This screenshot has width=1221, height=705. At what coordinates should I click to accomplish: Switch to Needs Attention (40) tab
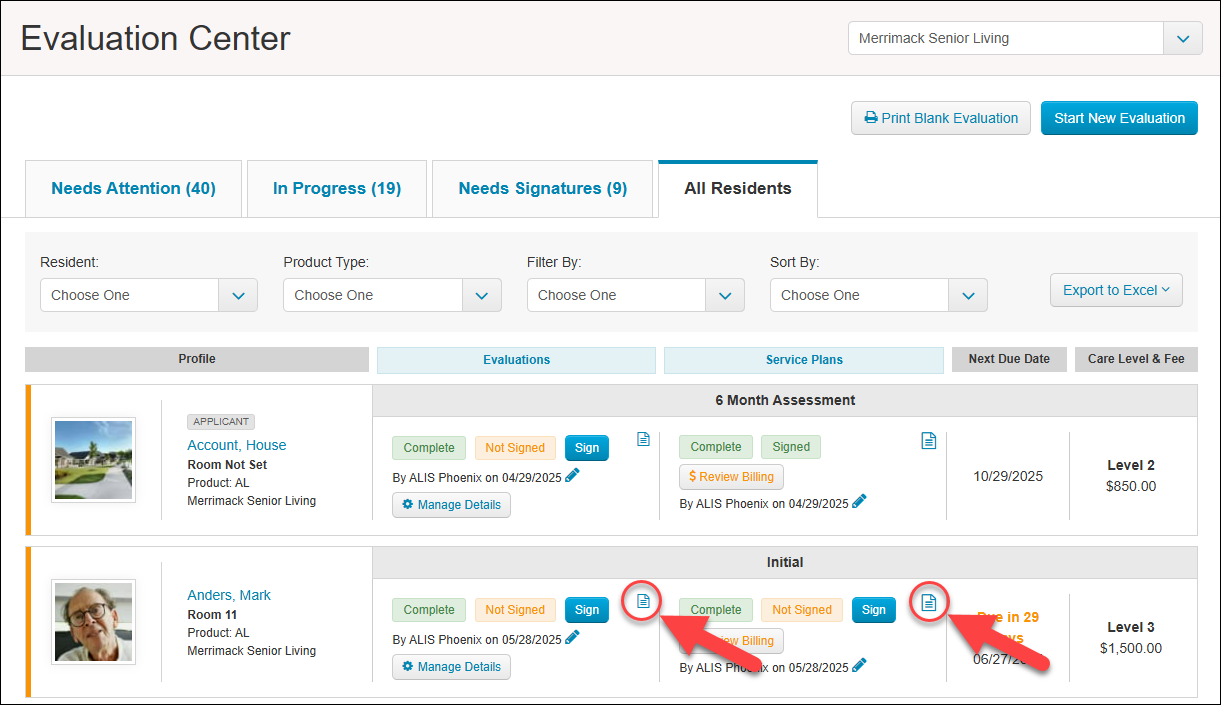click(x=133, y=188)
